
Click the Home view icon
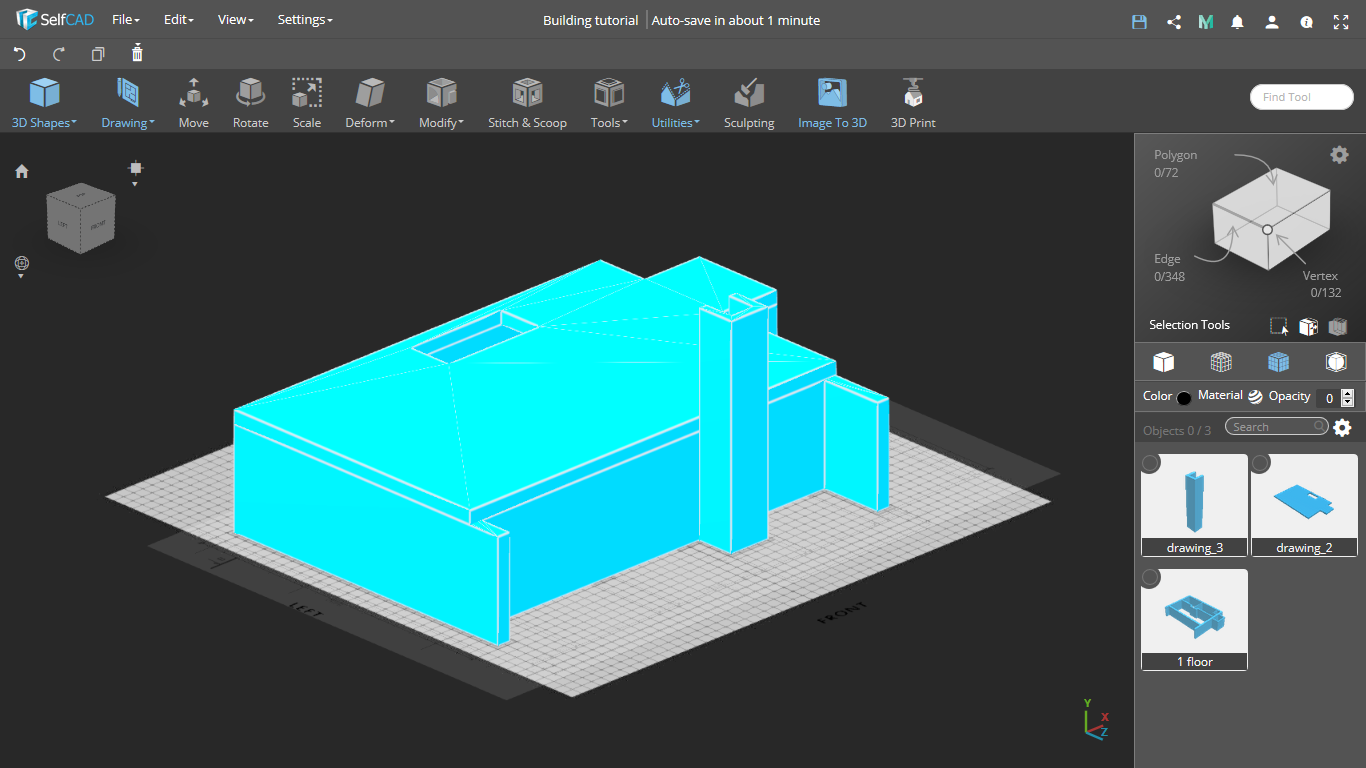[22, 172]
